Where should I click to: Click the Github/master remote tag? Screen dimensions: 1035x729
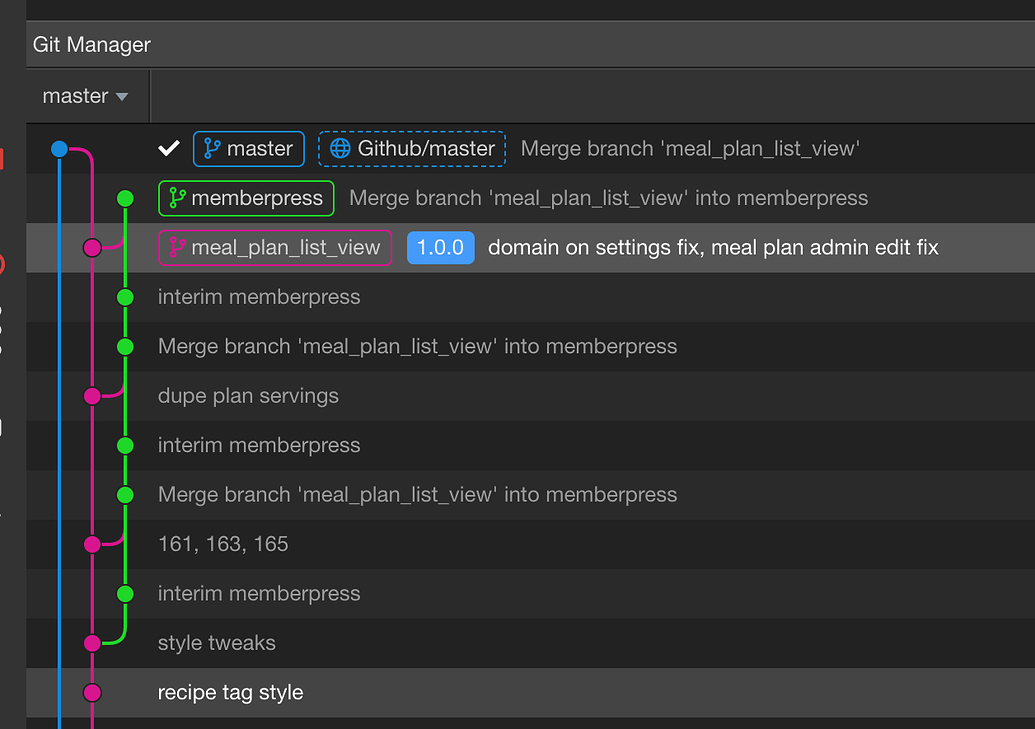412,149
